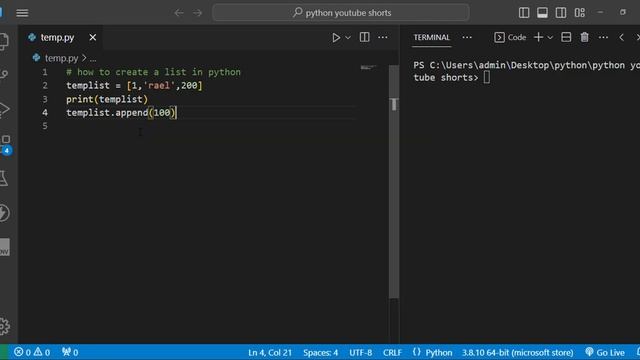Close the temp.py tab
640x360 pixels.
93,38
